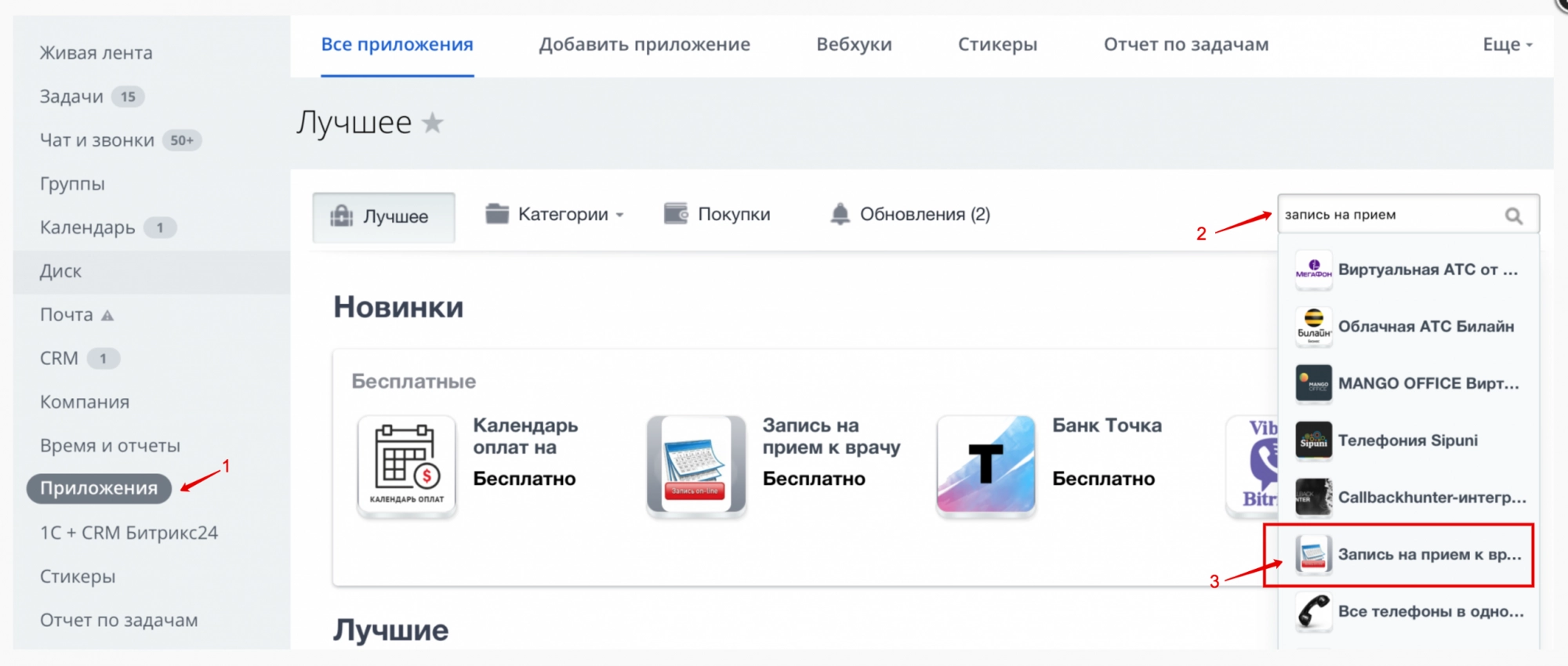Show Обновления (2) list

910,215
